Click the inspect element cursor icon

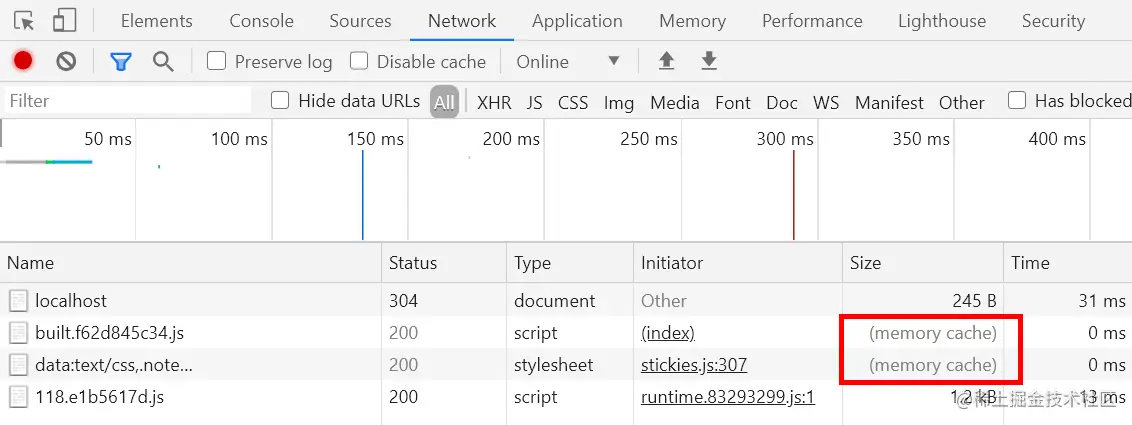24,21
